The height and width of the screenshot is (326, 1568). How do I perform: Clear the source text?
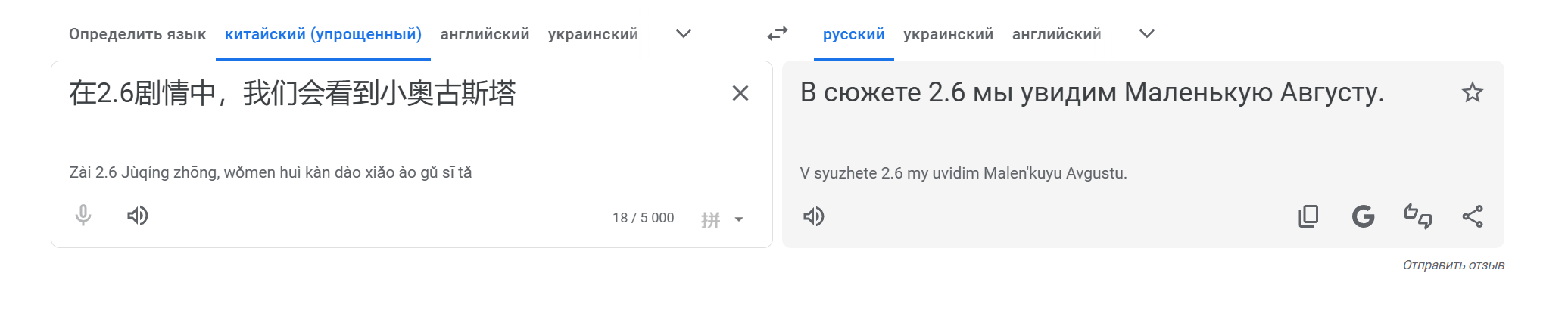click(x=740, y=93)
